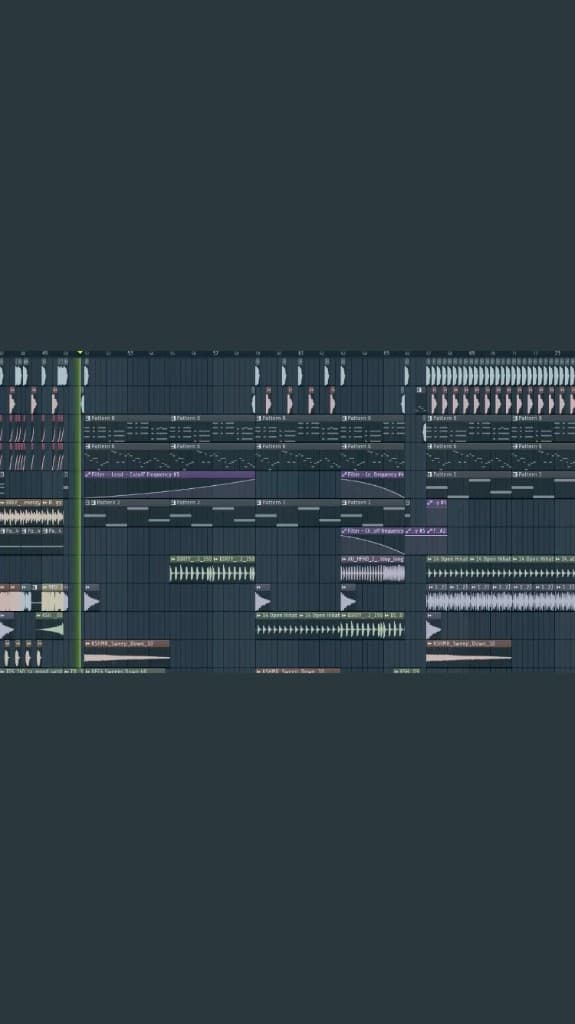Select the first Pattern 2 clip after the playhead

tap(127, 513)
